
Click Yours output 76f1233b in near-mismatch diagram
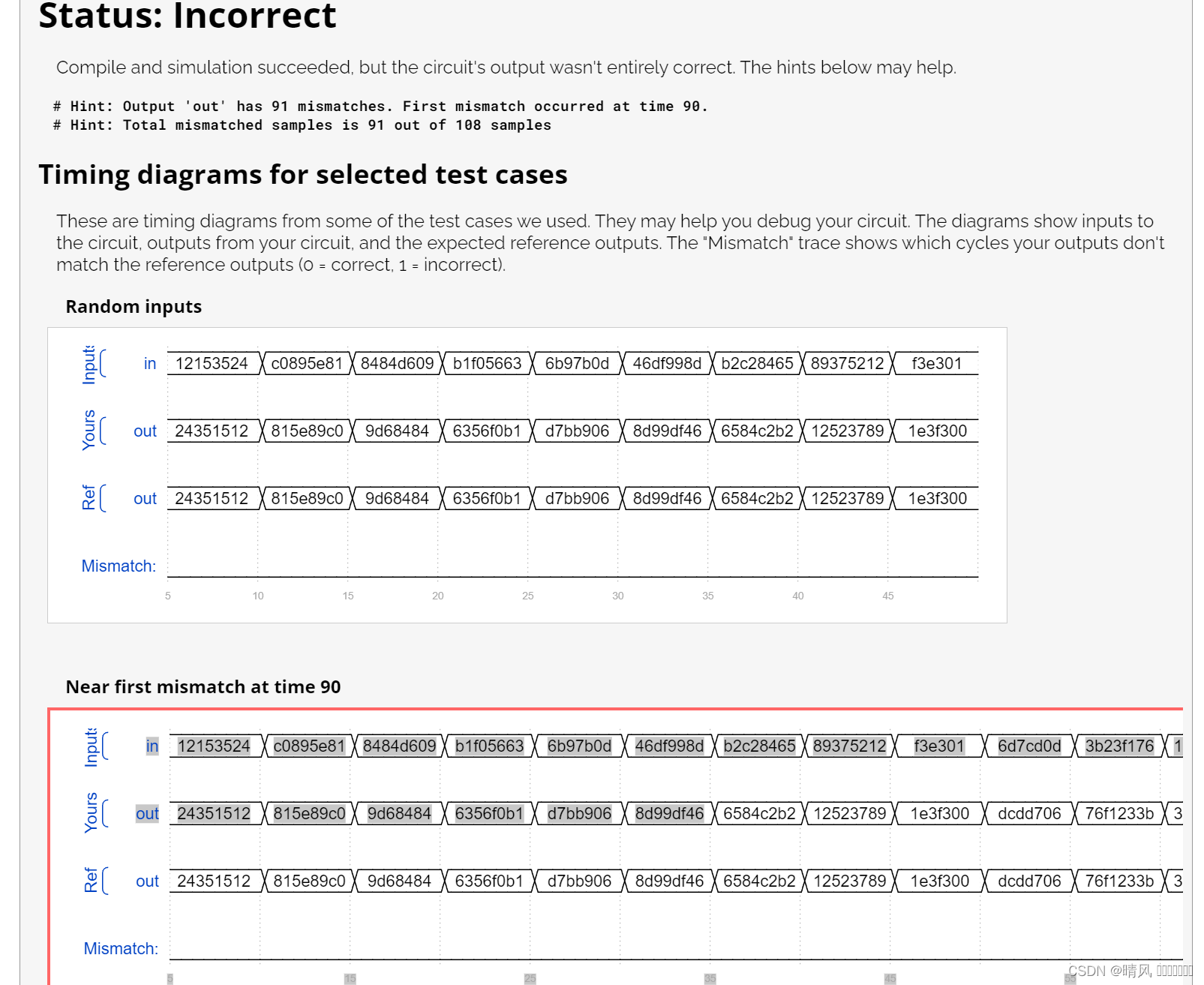pos(1119,813)
